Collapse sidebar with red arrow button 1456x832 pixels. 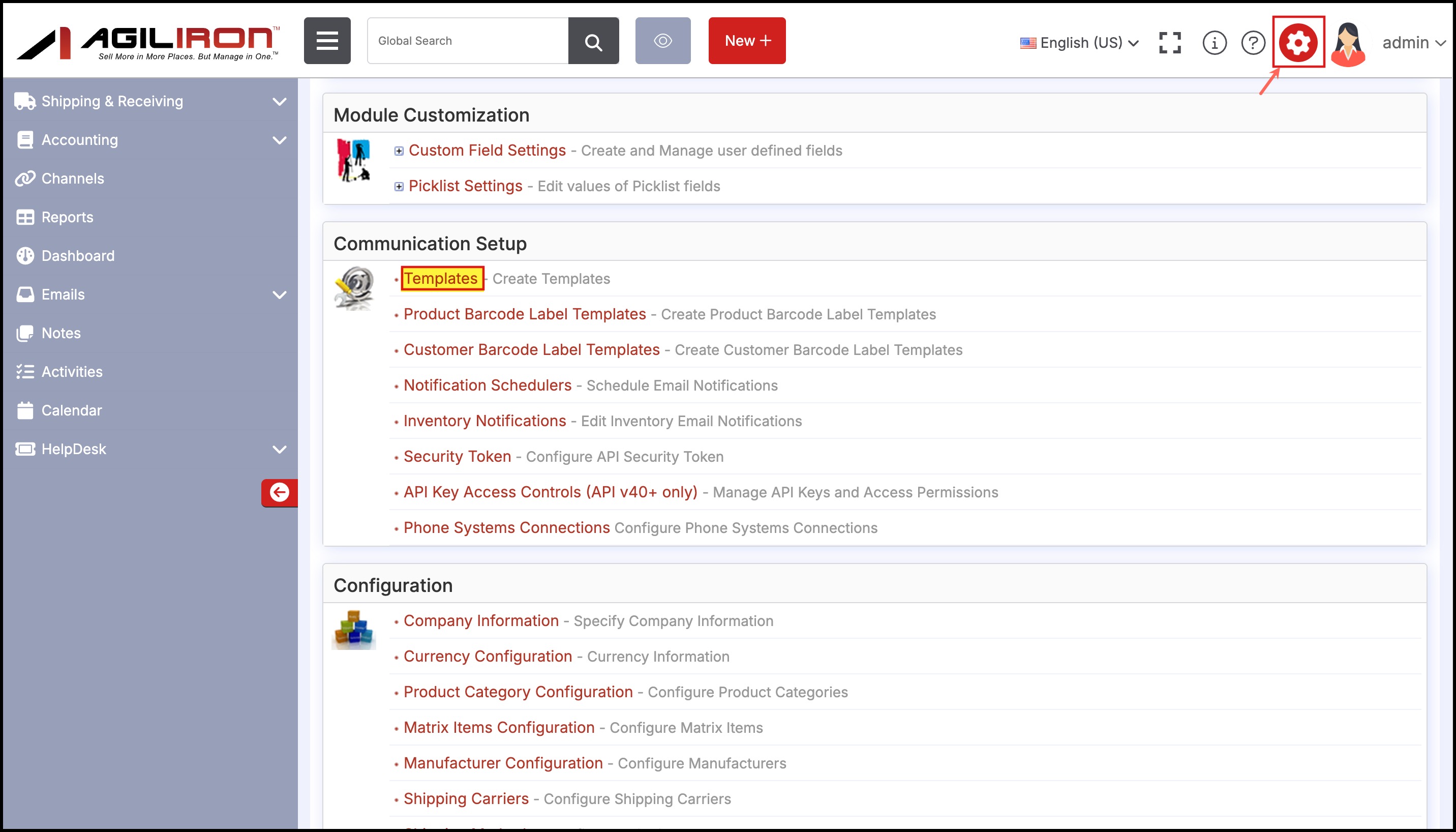pos(279,492)
